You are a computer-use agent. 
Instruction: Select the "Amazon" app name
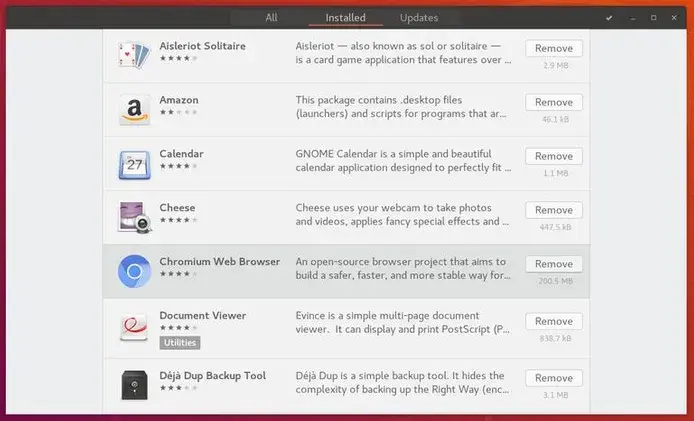click(179, 100)
